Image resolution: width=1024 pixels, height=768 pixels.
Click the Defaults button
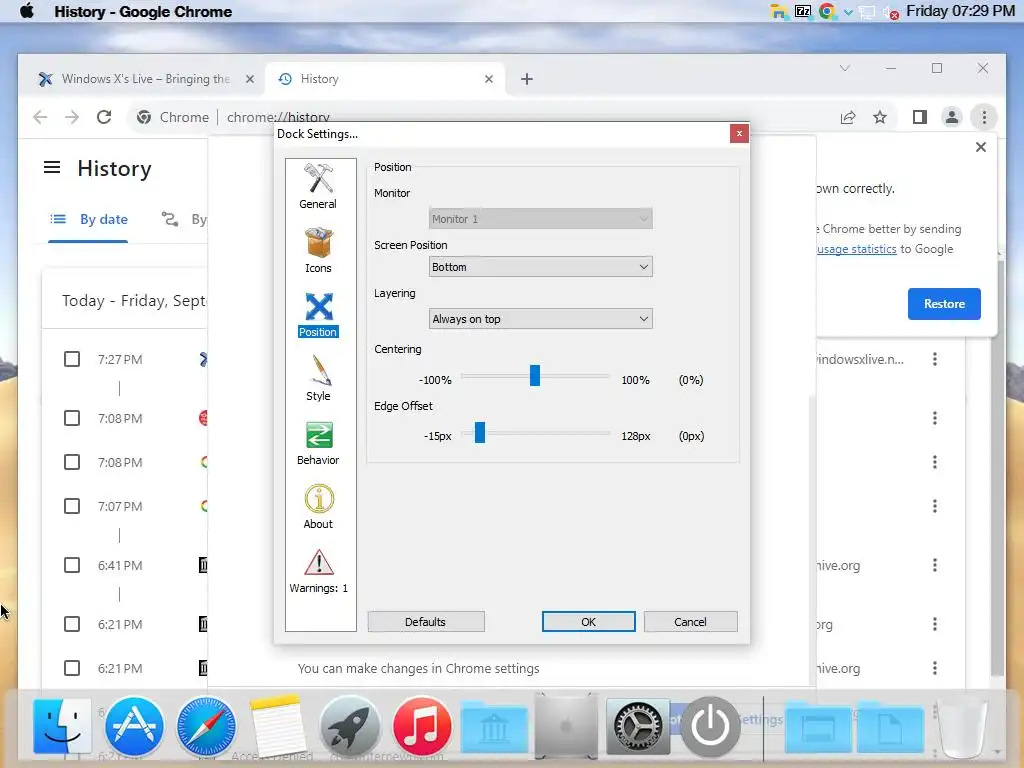(x=426, y=622)
